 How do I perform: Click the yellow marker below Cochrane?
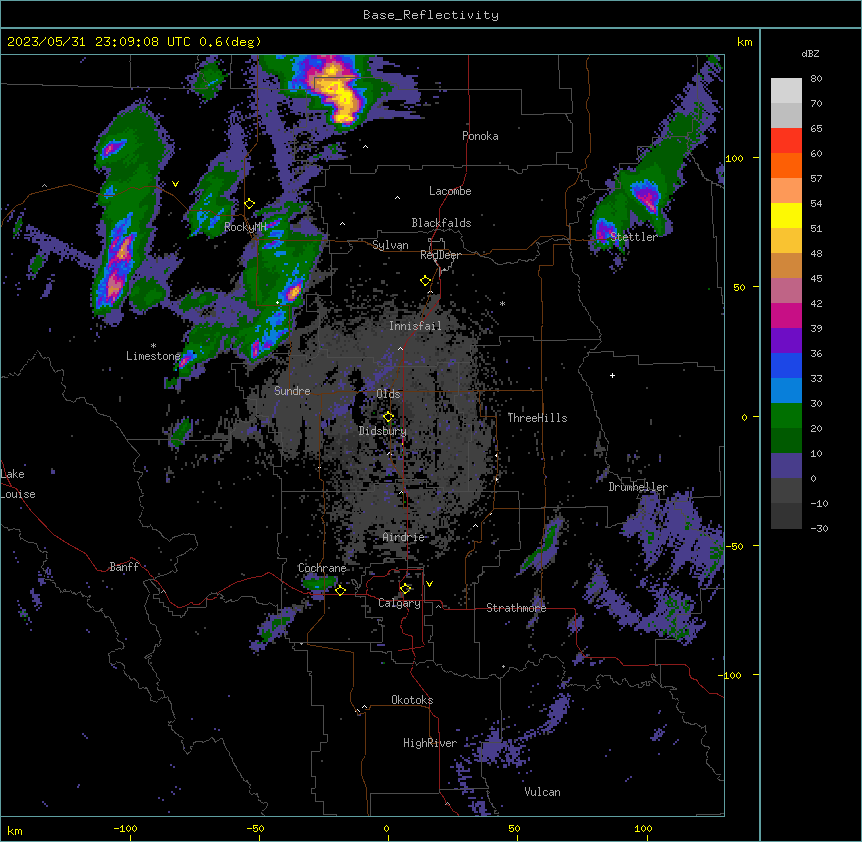pos(340,590)
